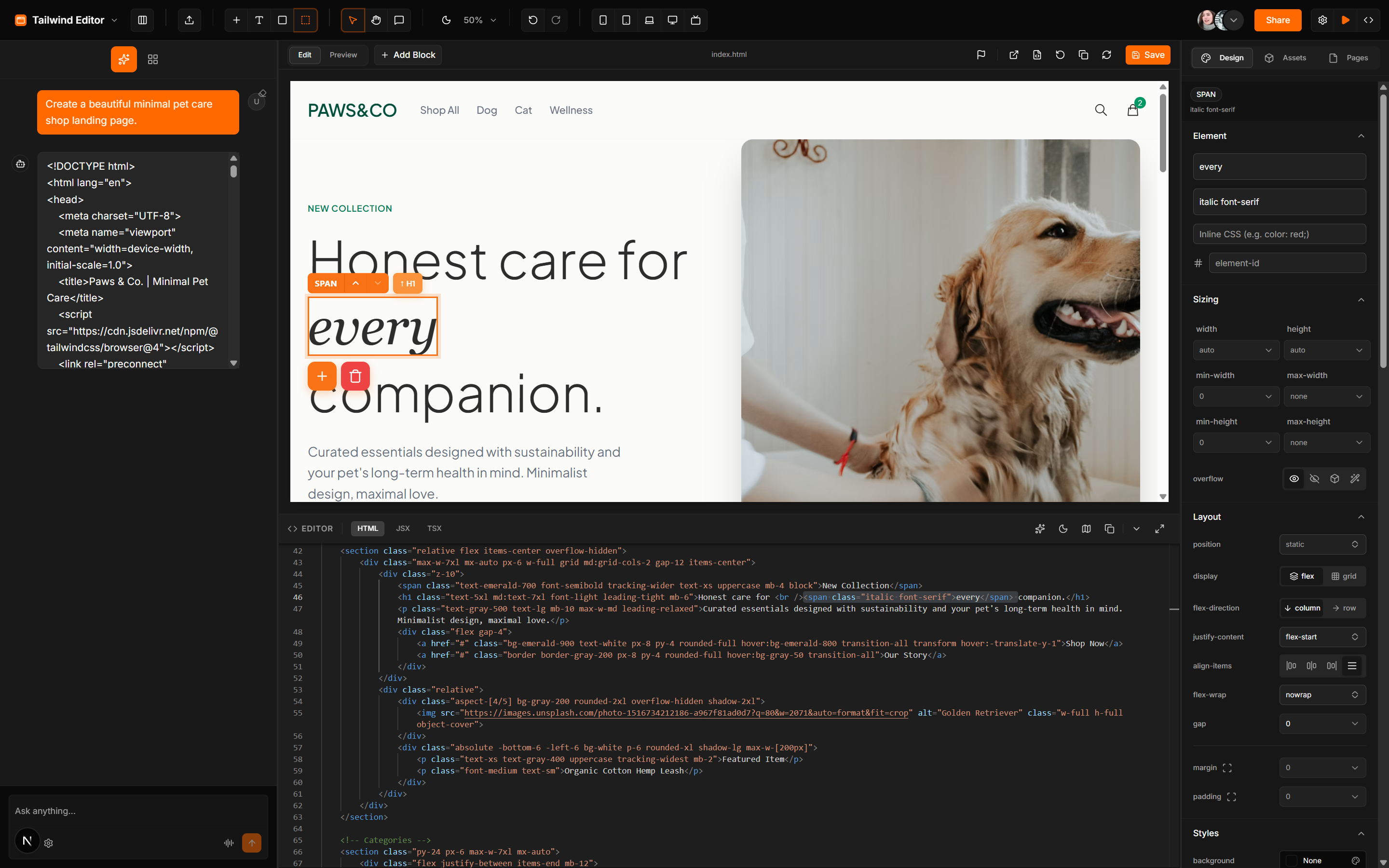Image resolution: width=1389 pixels, height=868 pixels.
Task: Switch to desktop monitor viewport preview
Action: point(672,20)
